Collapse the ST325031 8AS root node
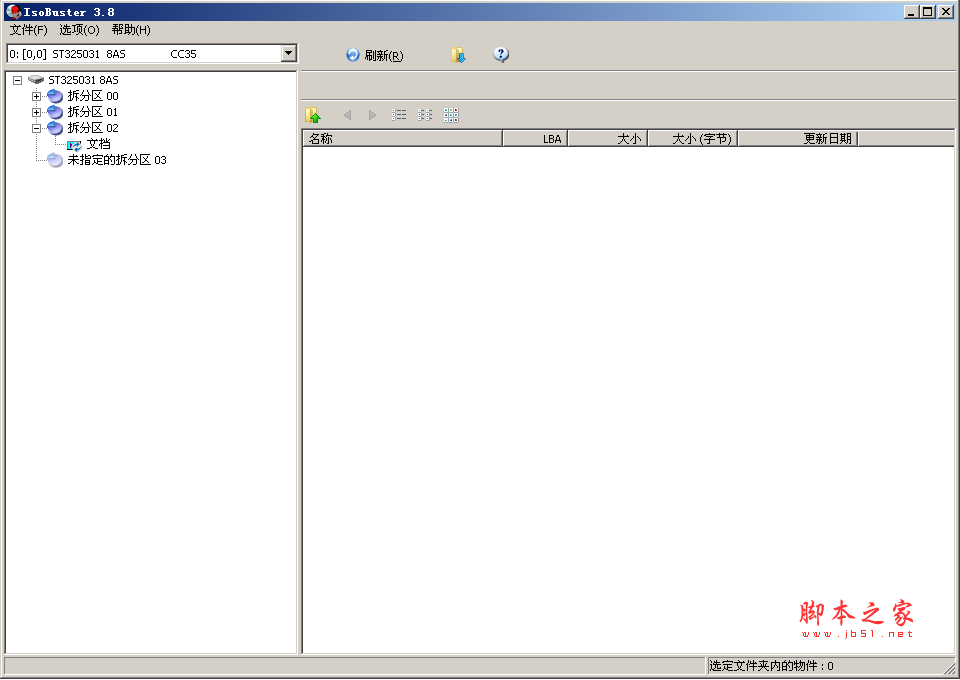This screenshot has width=960, height=680. coord(18,80)
